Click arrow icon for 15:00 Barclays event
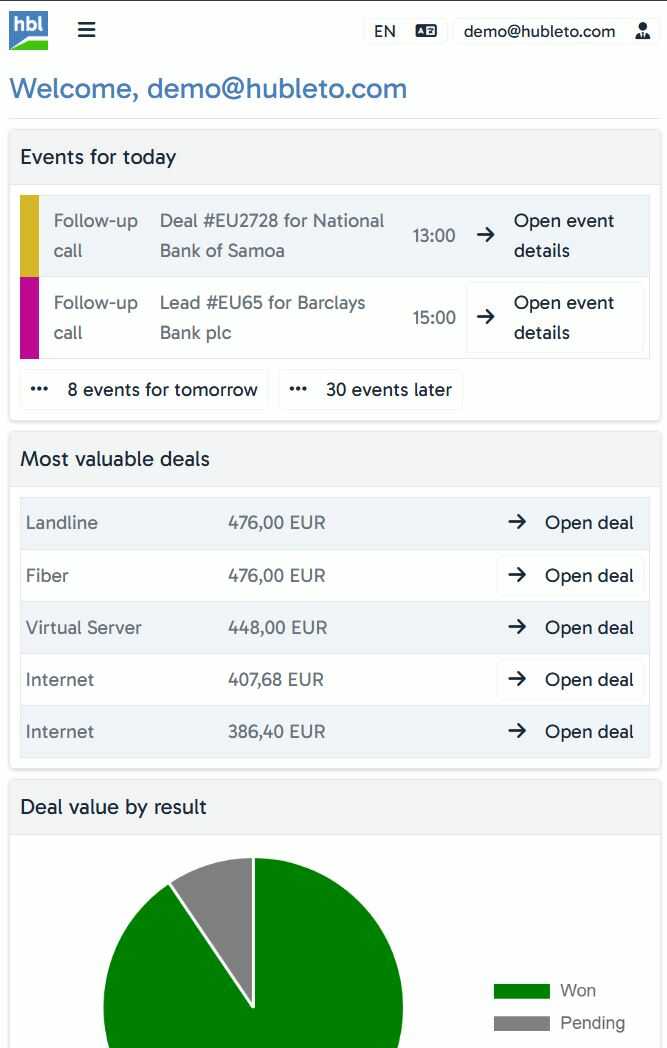The height and width of the screenshot is (1048, 667). (485, 317)
